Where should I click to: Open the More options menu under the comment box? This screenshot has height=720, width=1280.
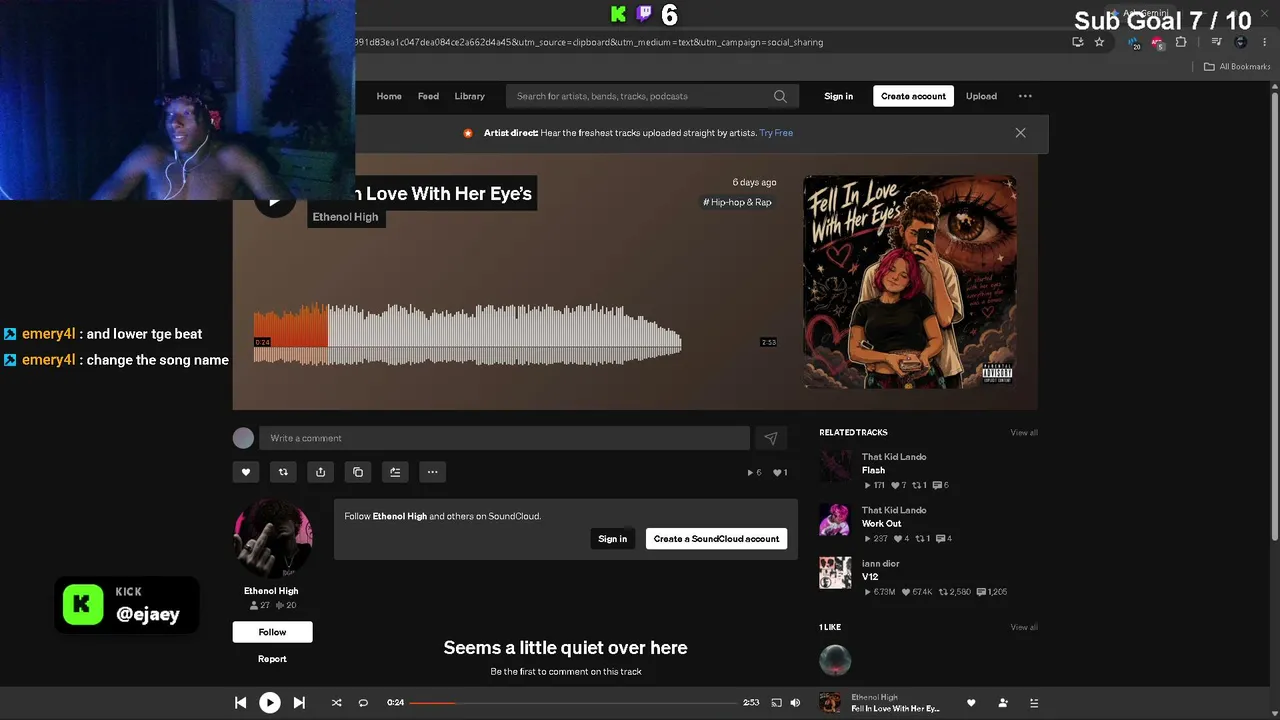coord(432,472)
